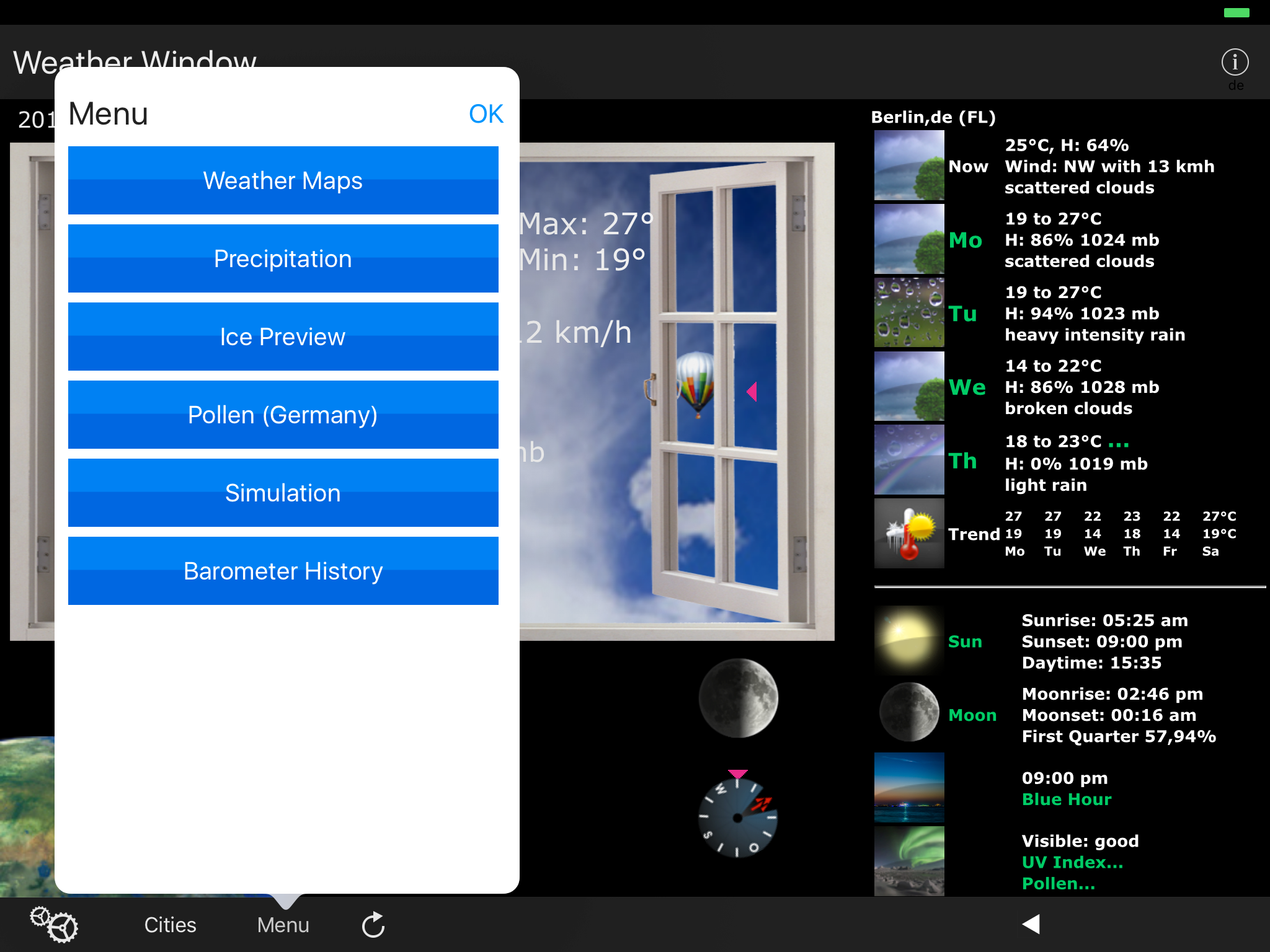Dismiss menu with OK
1270x952 pixels.
pyautogui.click(x=486, y=114)
